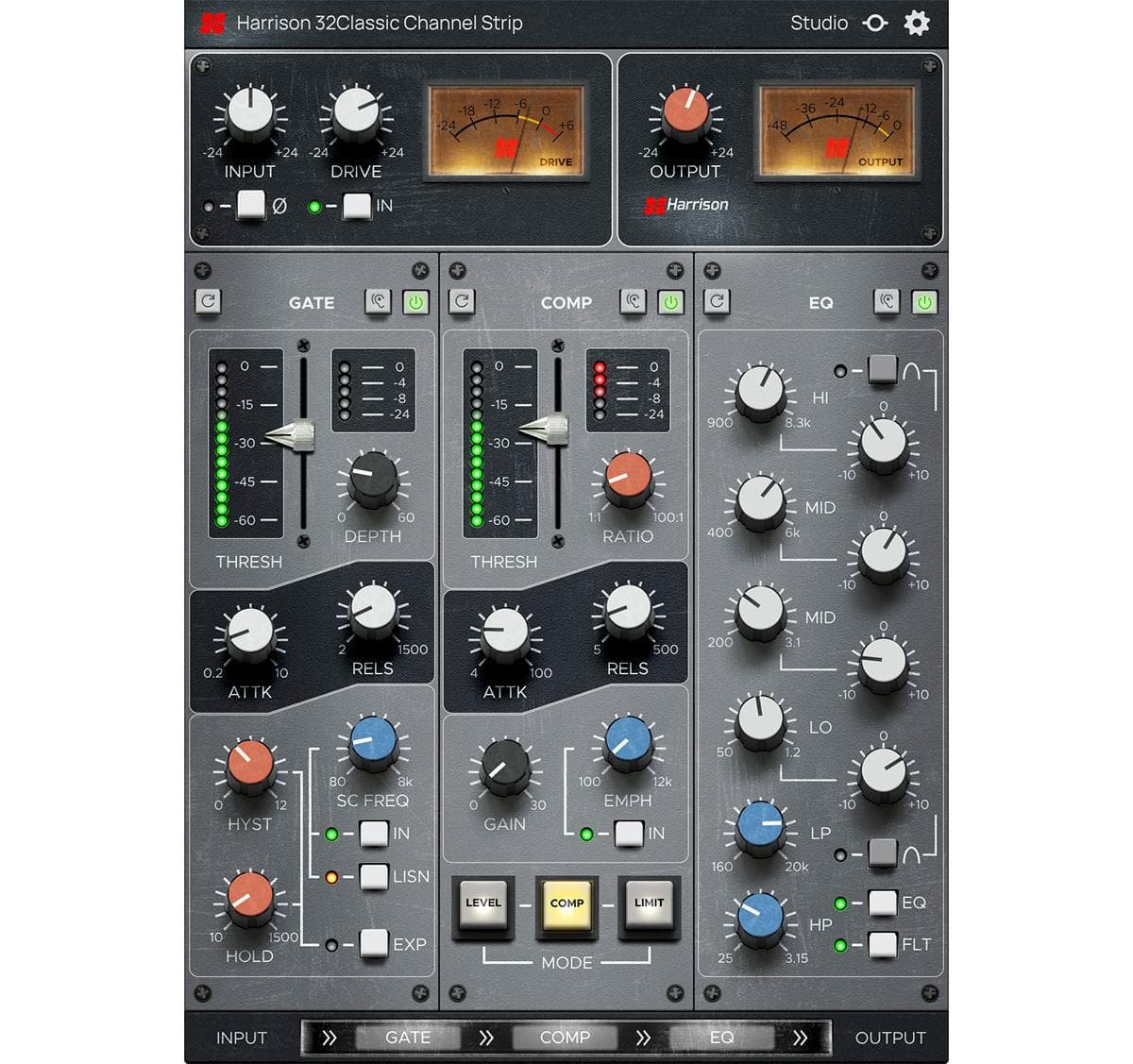Reset the GATE module settings
This screenshot has height=1064, width=1133.
209,302
